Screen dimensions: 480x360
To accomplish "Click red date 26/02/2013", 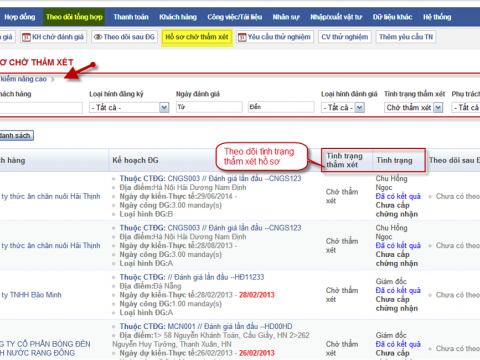I will [257, 353].
